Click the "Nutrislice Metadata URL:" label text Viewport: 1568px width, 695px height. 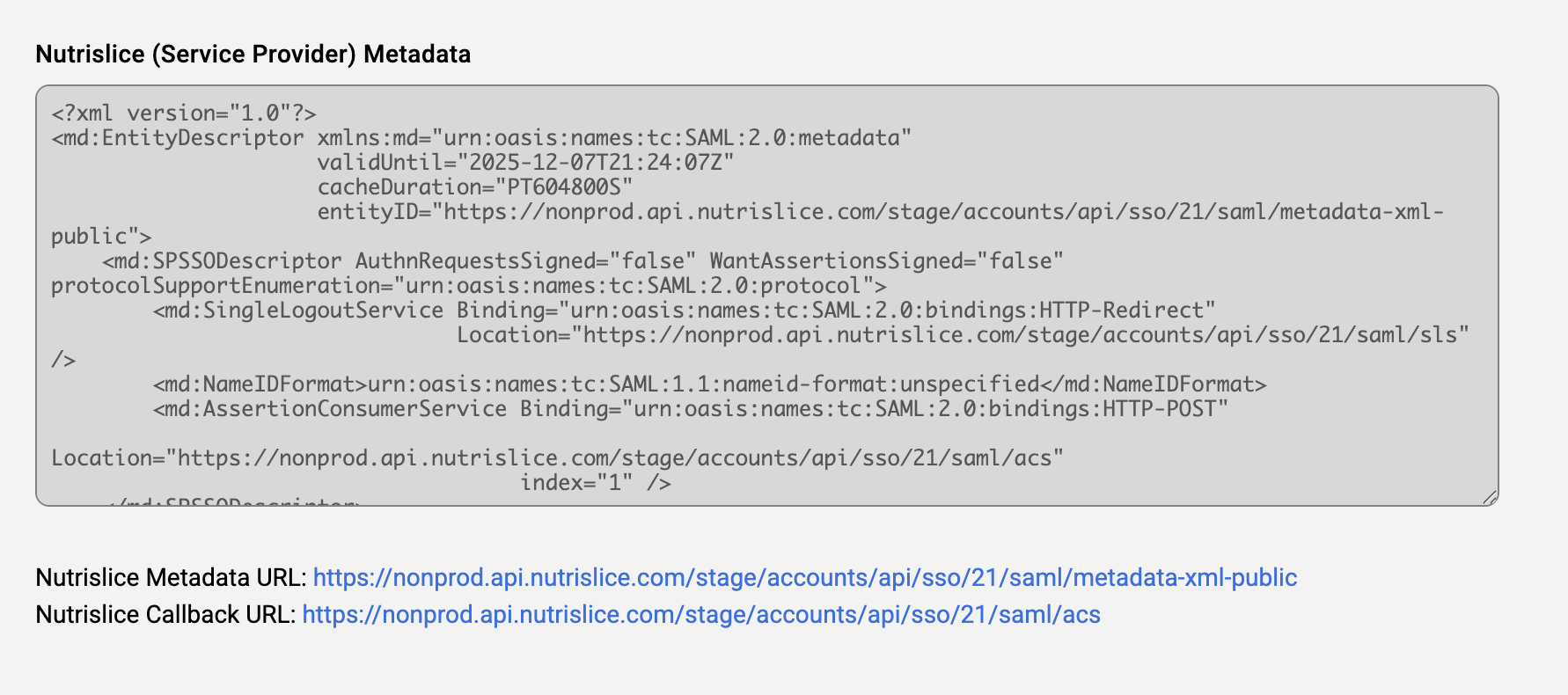point(171,578)
